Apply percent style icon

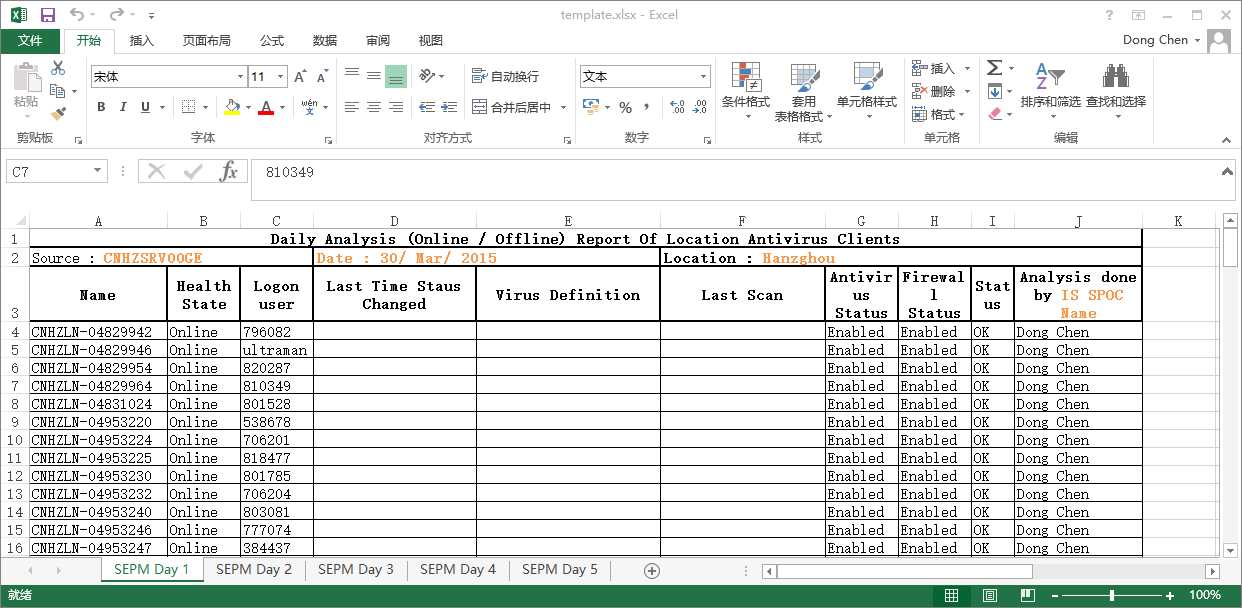point(625,107)
